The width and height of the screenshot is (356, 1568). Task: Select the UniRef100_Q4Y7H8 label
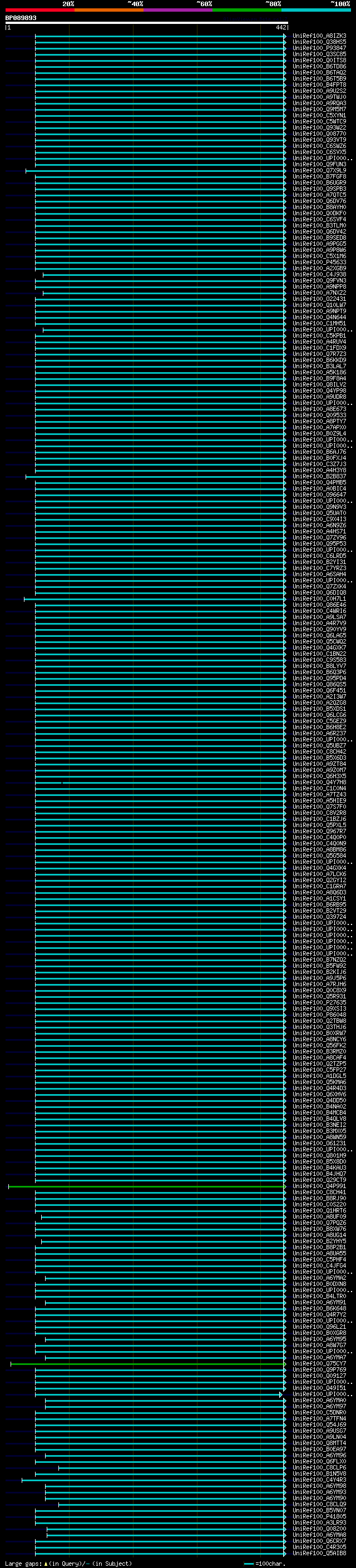pyautogui.click(x=319, y=782)
